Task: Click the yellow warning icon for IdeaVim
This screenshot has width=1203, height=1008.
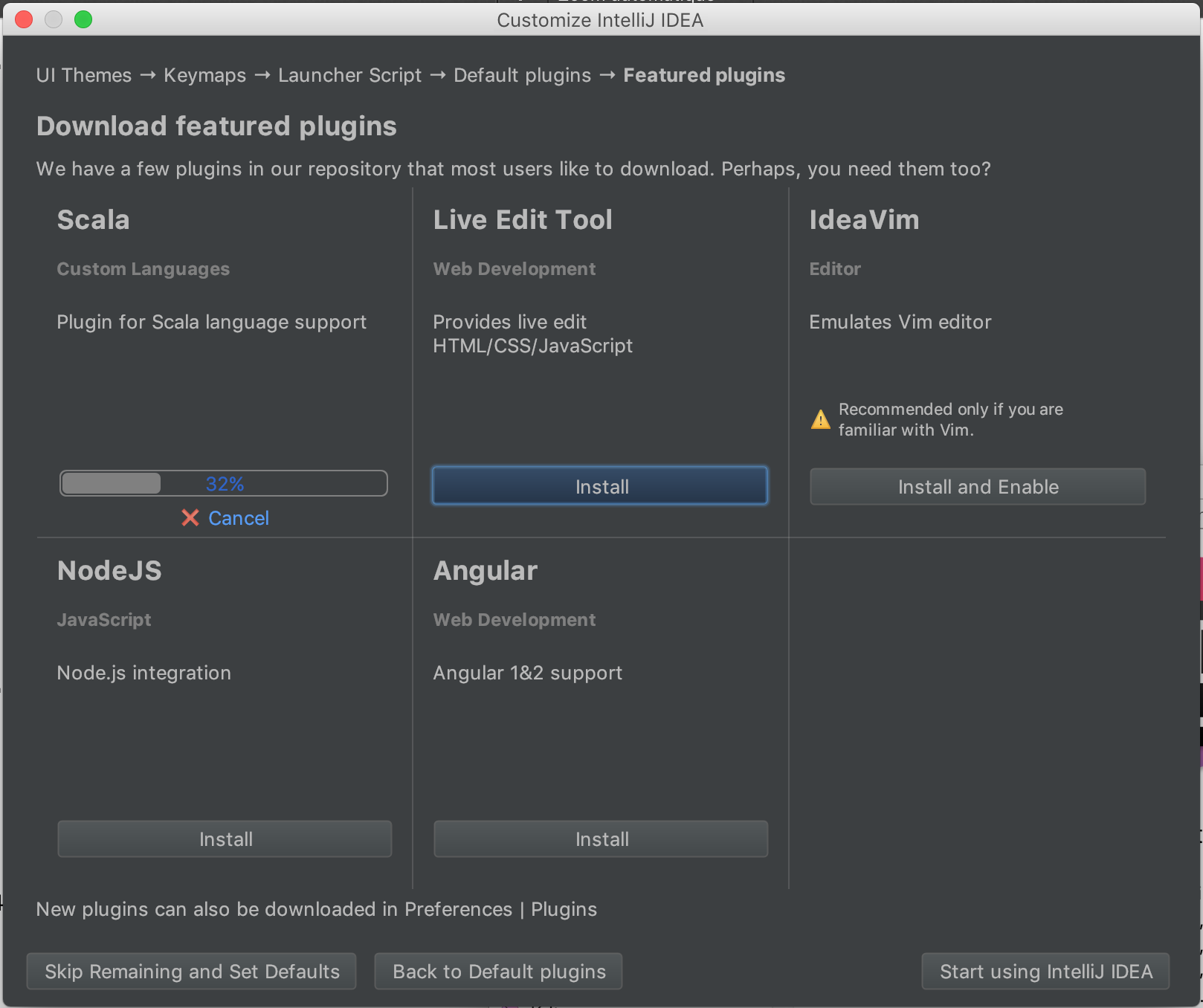Action: pyautogui.click(x=820, y=420)
